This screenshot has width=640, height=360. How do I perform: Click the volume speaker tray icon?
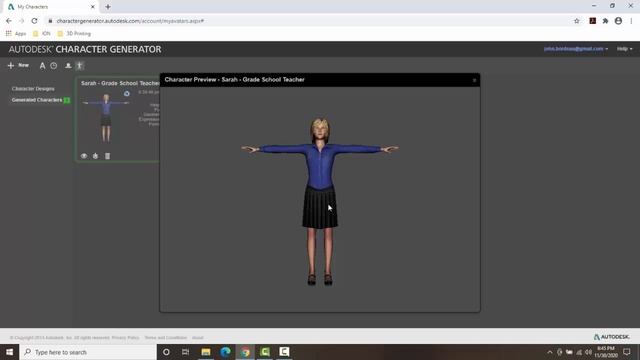coord(588,352)
